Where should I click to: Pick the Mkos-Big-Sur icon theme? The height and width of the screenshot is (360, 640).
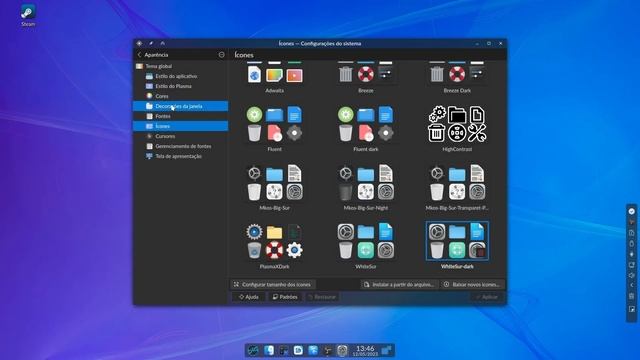[274, 187]
